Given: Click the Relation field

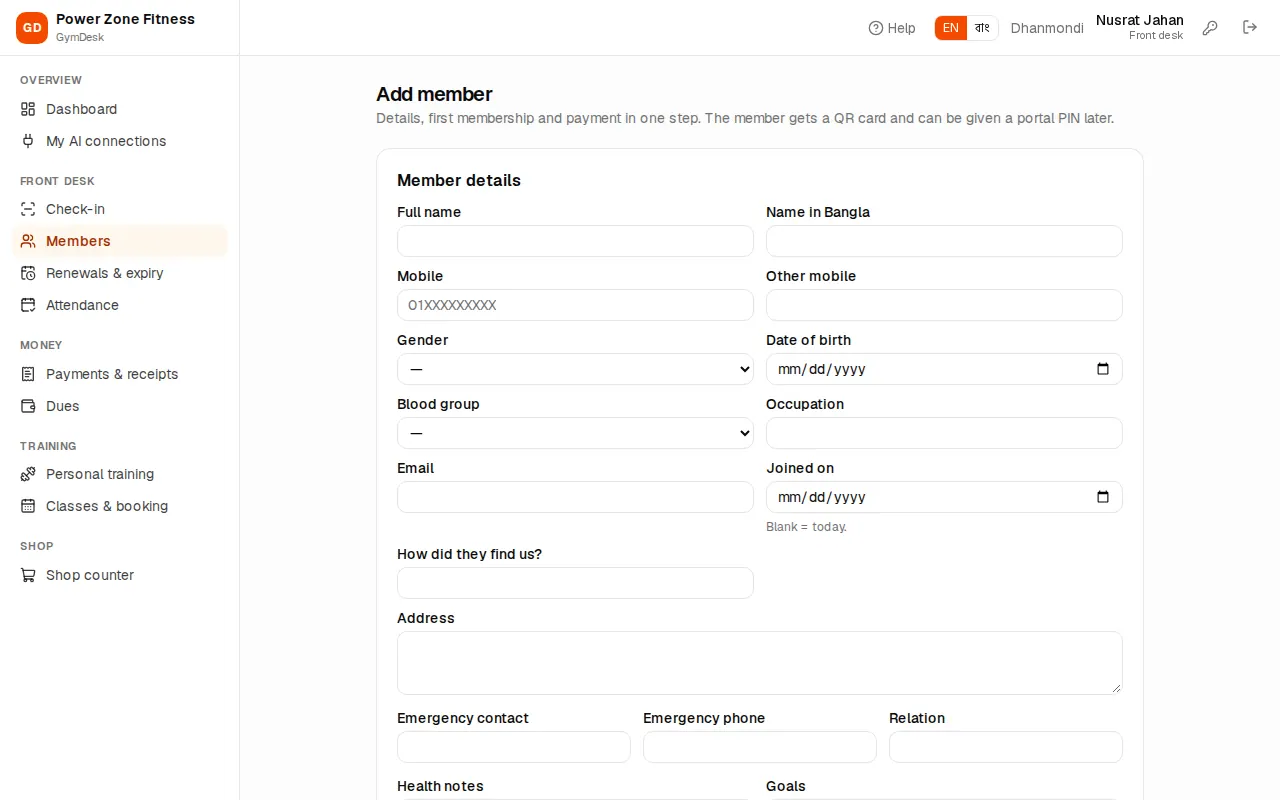Looking at the screenshot, I should tap(1006, 747).
